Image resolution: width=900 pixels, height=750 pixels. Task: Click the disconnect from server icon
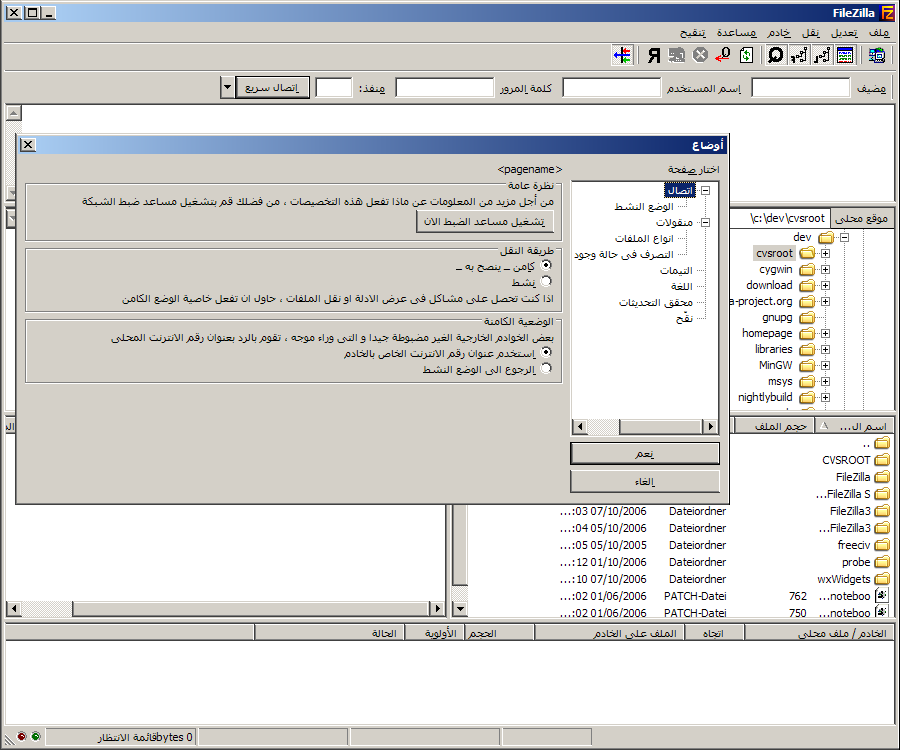pos(677,56)
